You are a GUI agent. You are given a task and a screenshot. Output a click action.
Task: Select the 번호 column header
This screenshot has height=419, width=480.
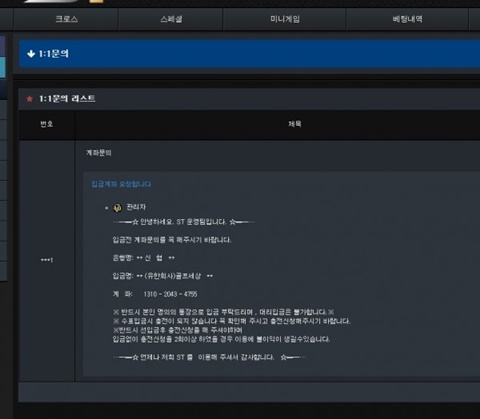pyautogui.click(x=47, y=124)
